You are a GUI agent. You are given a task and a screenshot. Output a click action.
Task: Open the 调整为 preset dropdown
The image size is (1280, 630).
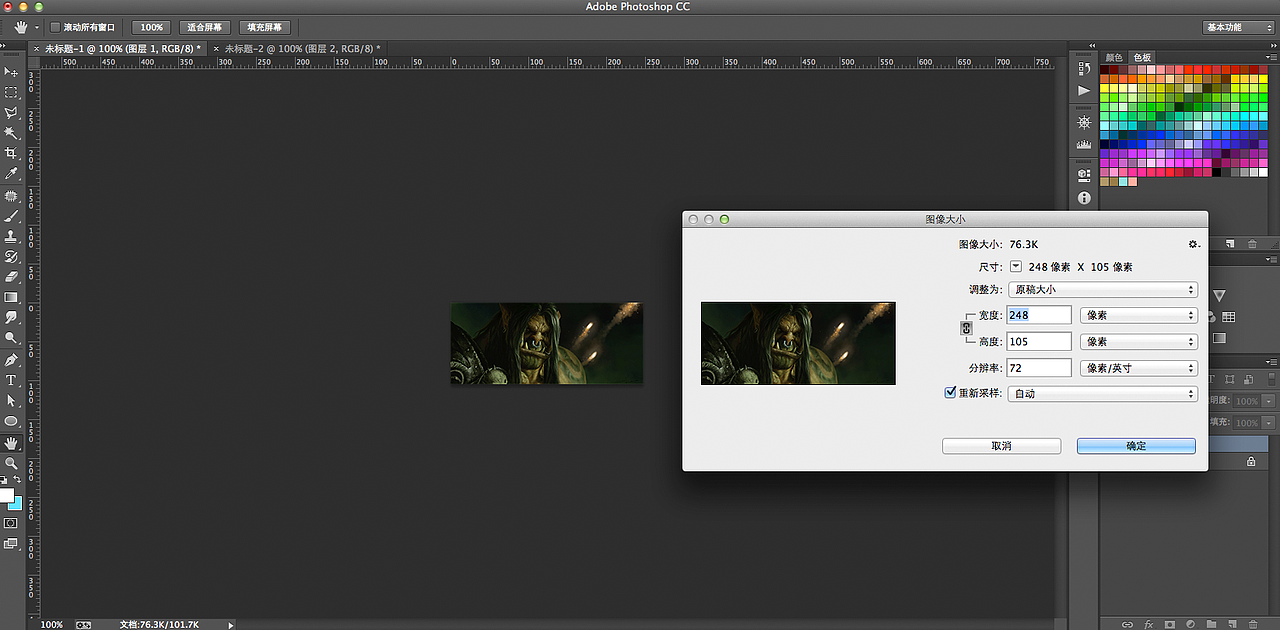1102,290
